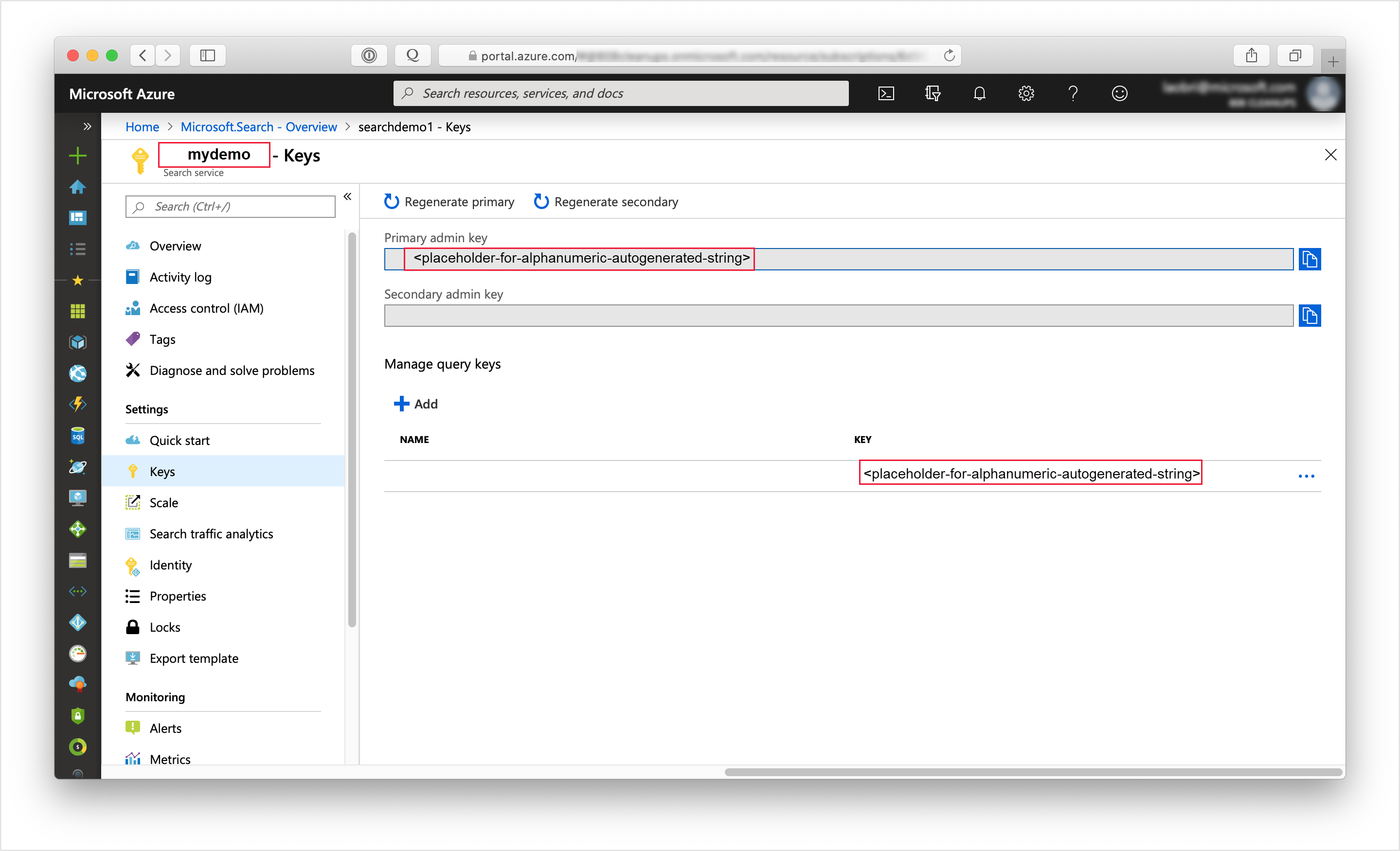Image resolution: width=1400 pixels, height=851 pixels.
Task: Click the Overview icon in sidebar
Action: coord(133,245)
